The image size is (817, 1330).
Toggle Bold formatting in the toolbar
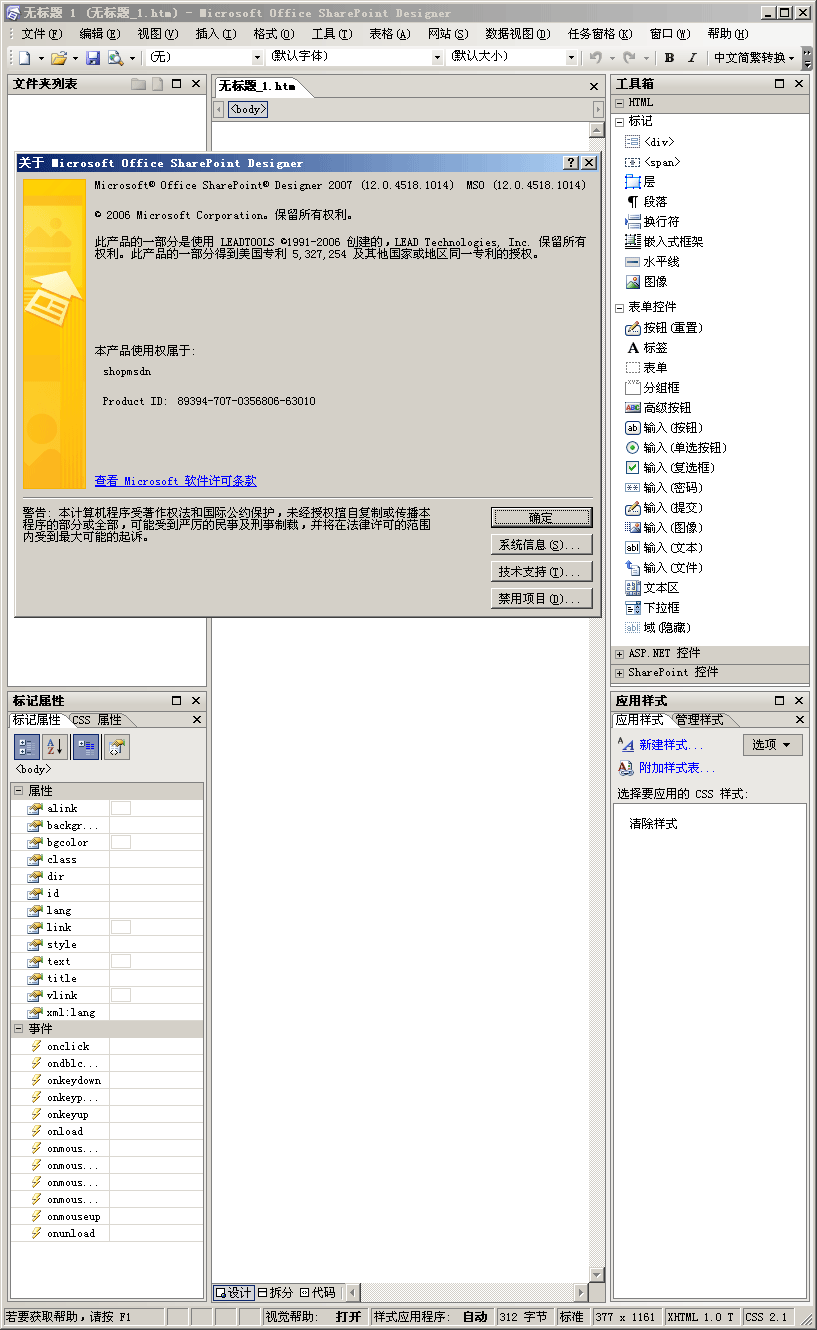click(670, 58)
